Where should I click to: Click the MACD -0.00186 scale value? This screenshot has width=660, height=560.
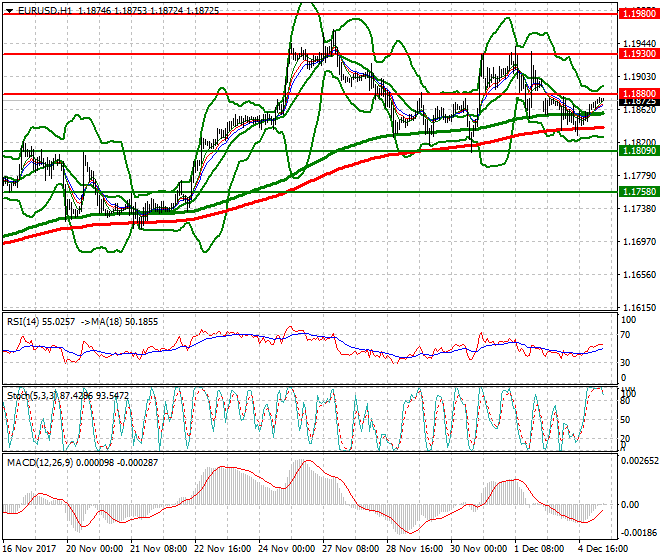pyautogui.click(x=639, y=533)
